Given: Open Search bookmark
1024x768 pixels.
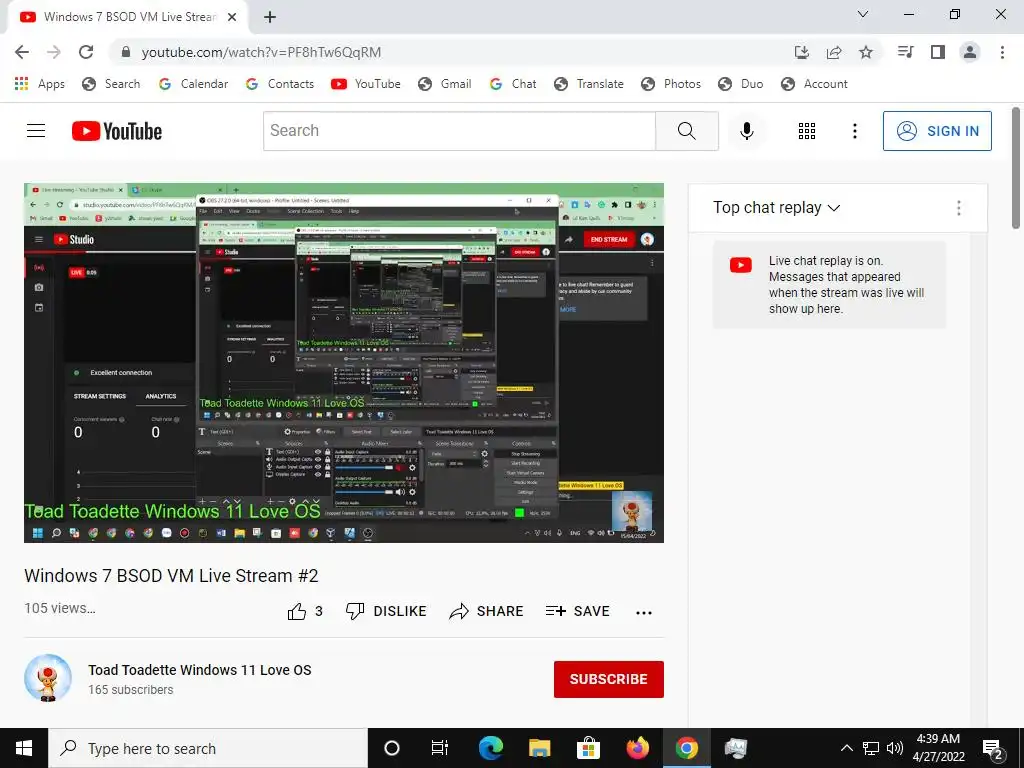Looking at the screenshot, I should pos(111,84).
